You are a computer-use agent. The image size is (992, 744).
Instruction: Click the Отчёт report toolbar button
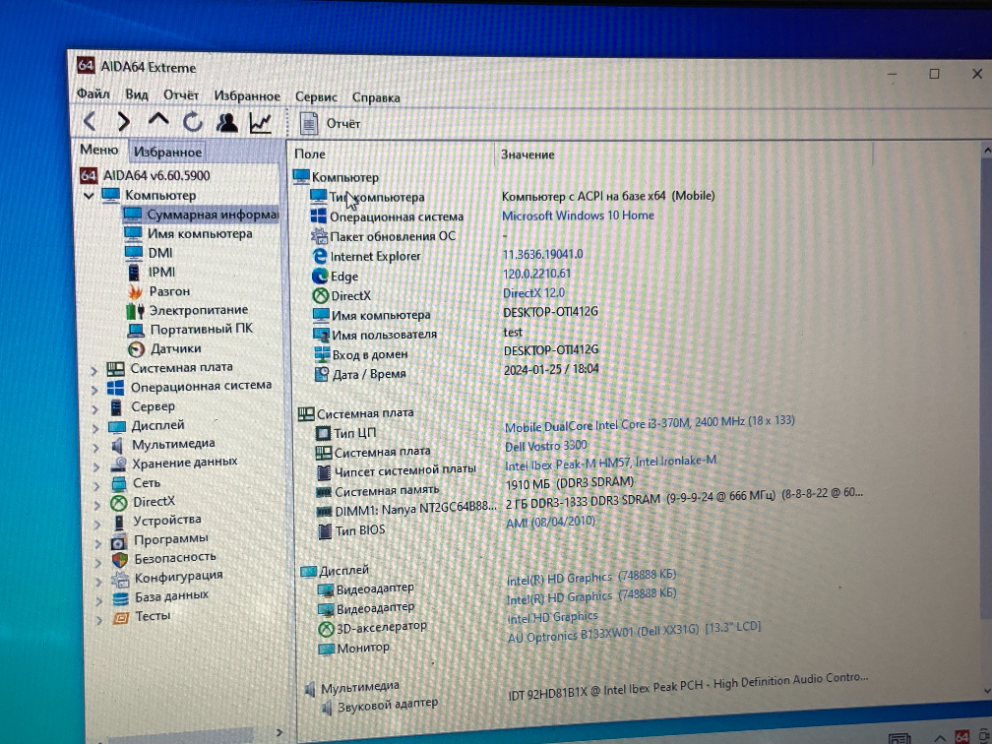click(330, 123)
